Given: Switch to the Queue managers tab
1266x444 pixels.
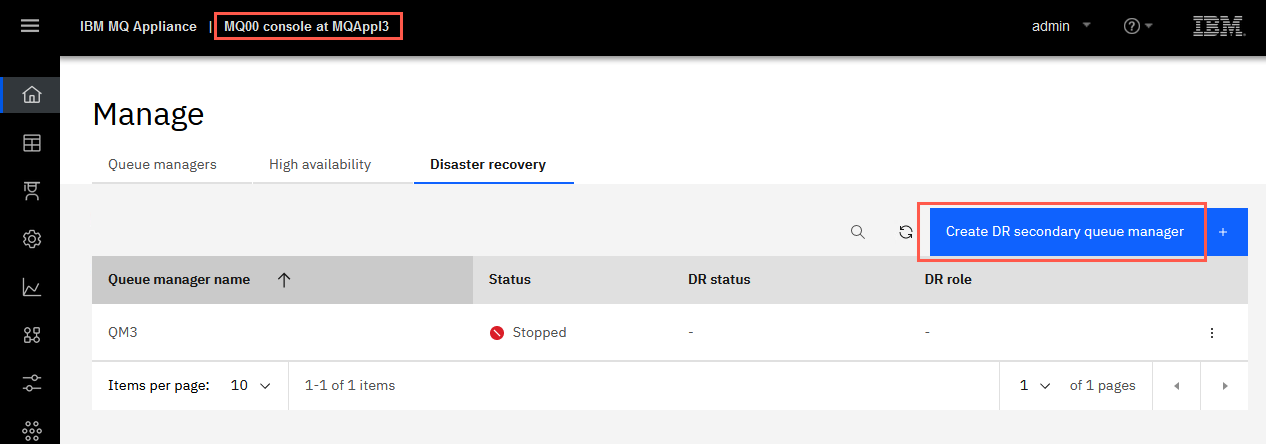Looking at the screenshot, I should coord(162,164).
